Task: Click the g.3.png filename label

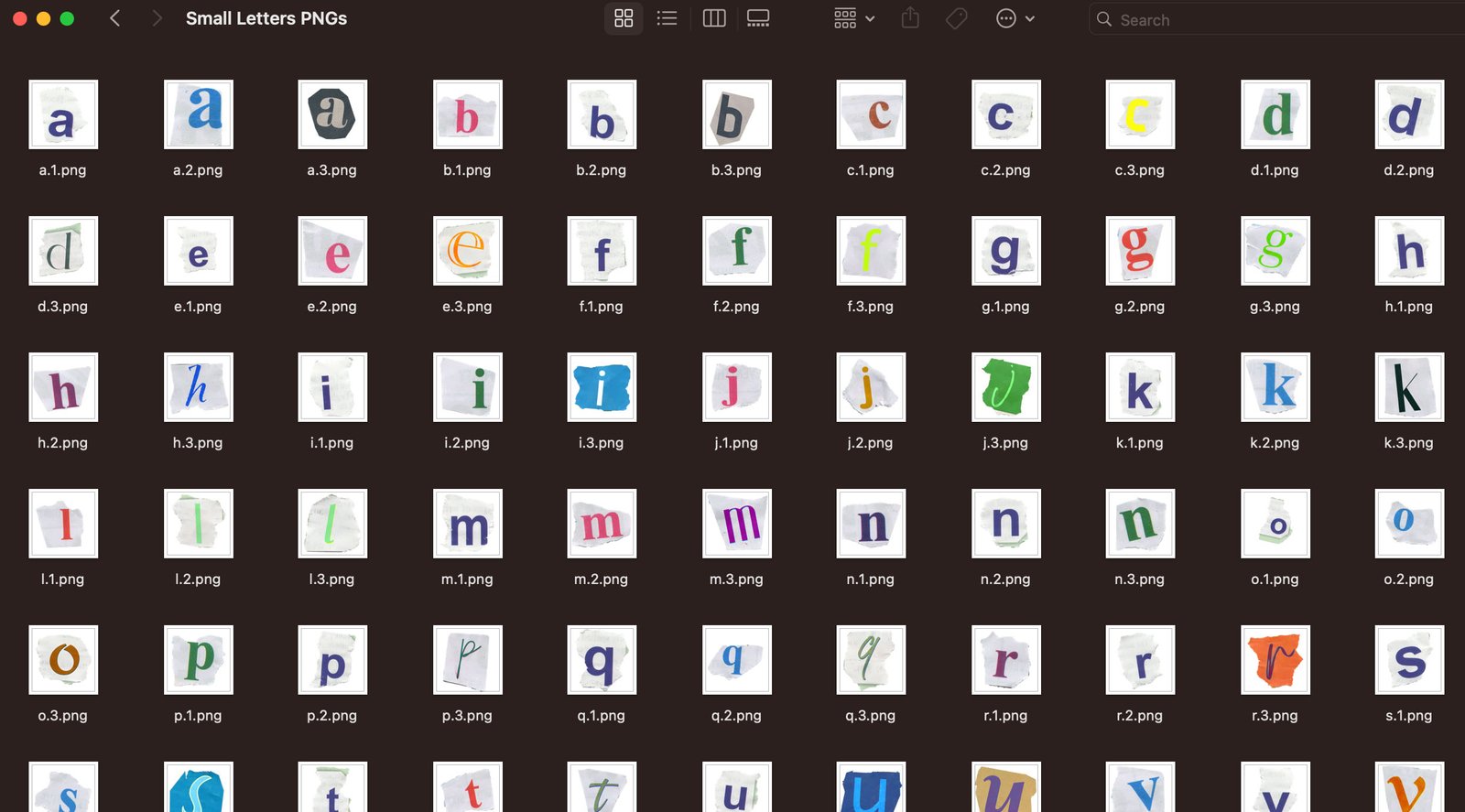Action: (x=1275, y=307)
